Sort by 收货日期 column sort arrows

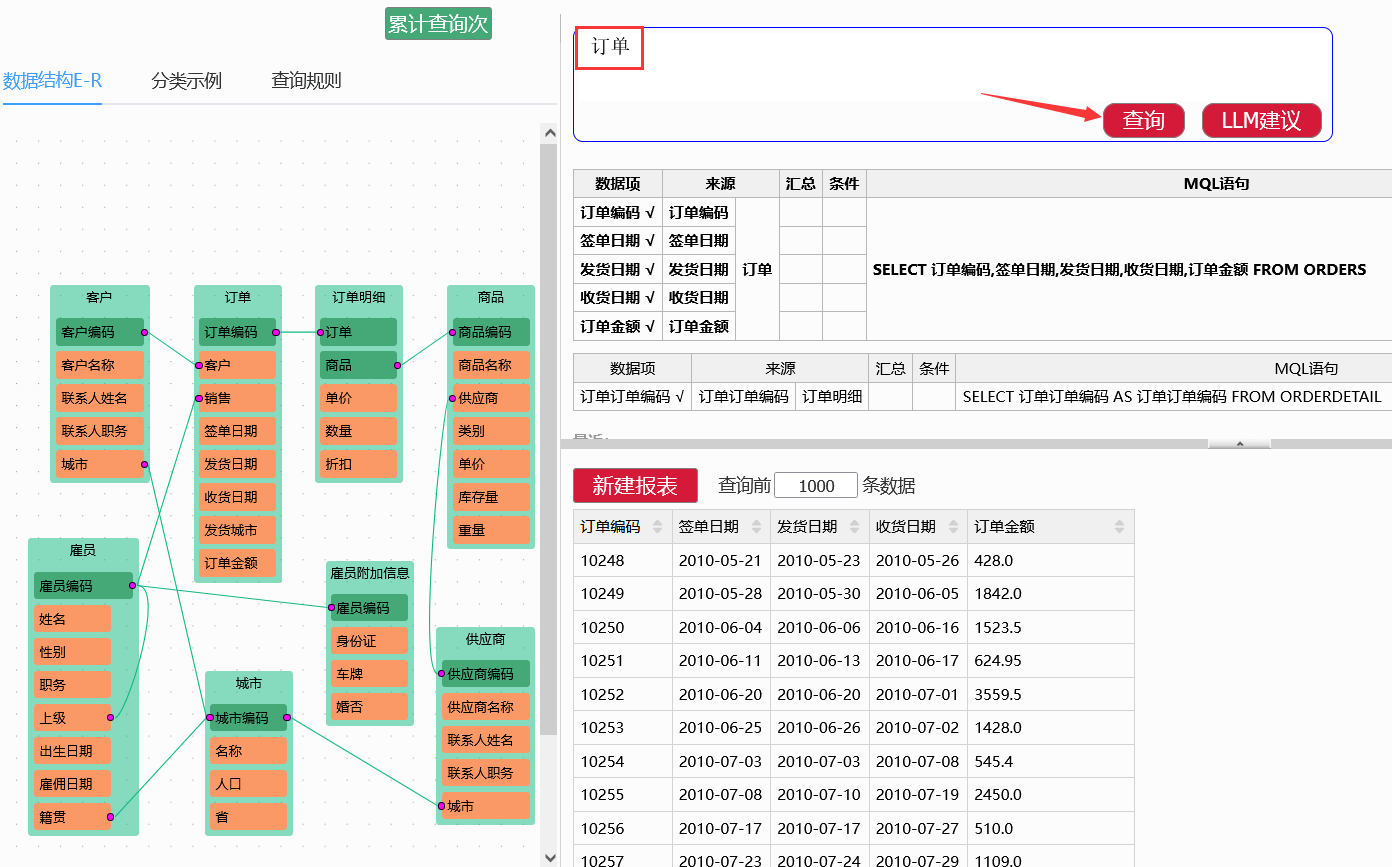953,527
